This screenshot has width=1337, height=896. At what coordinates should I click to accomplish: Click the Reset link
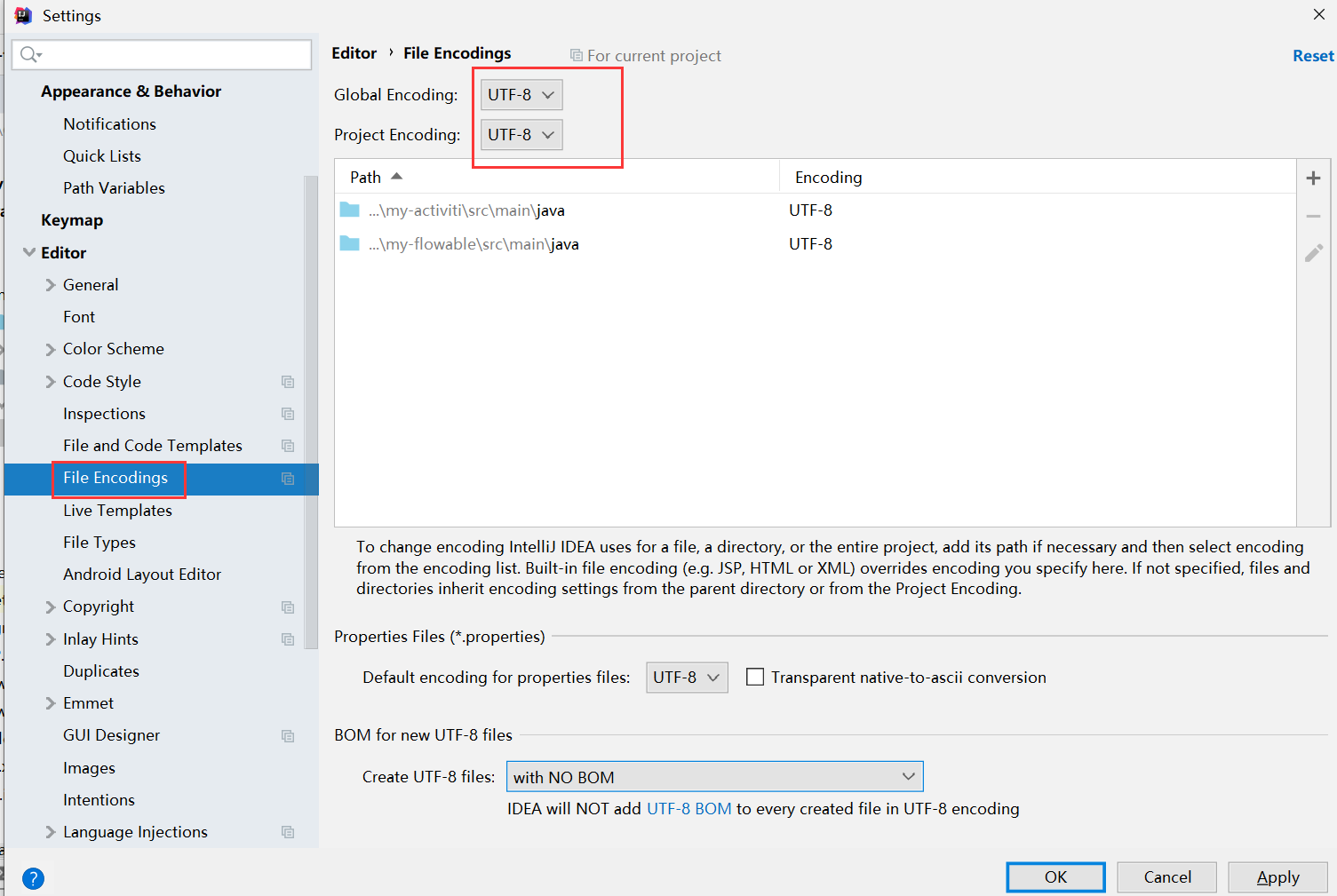coord(1313,56)
